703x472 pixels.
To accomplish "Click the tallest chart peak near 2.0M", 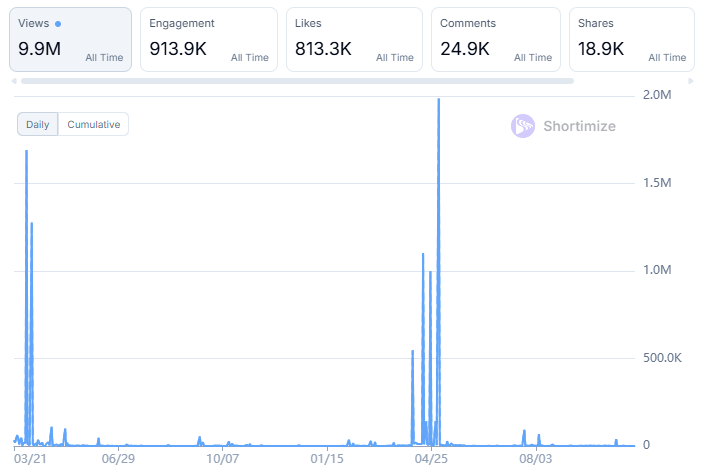I will tap(438, 99).
